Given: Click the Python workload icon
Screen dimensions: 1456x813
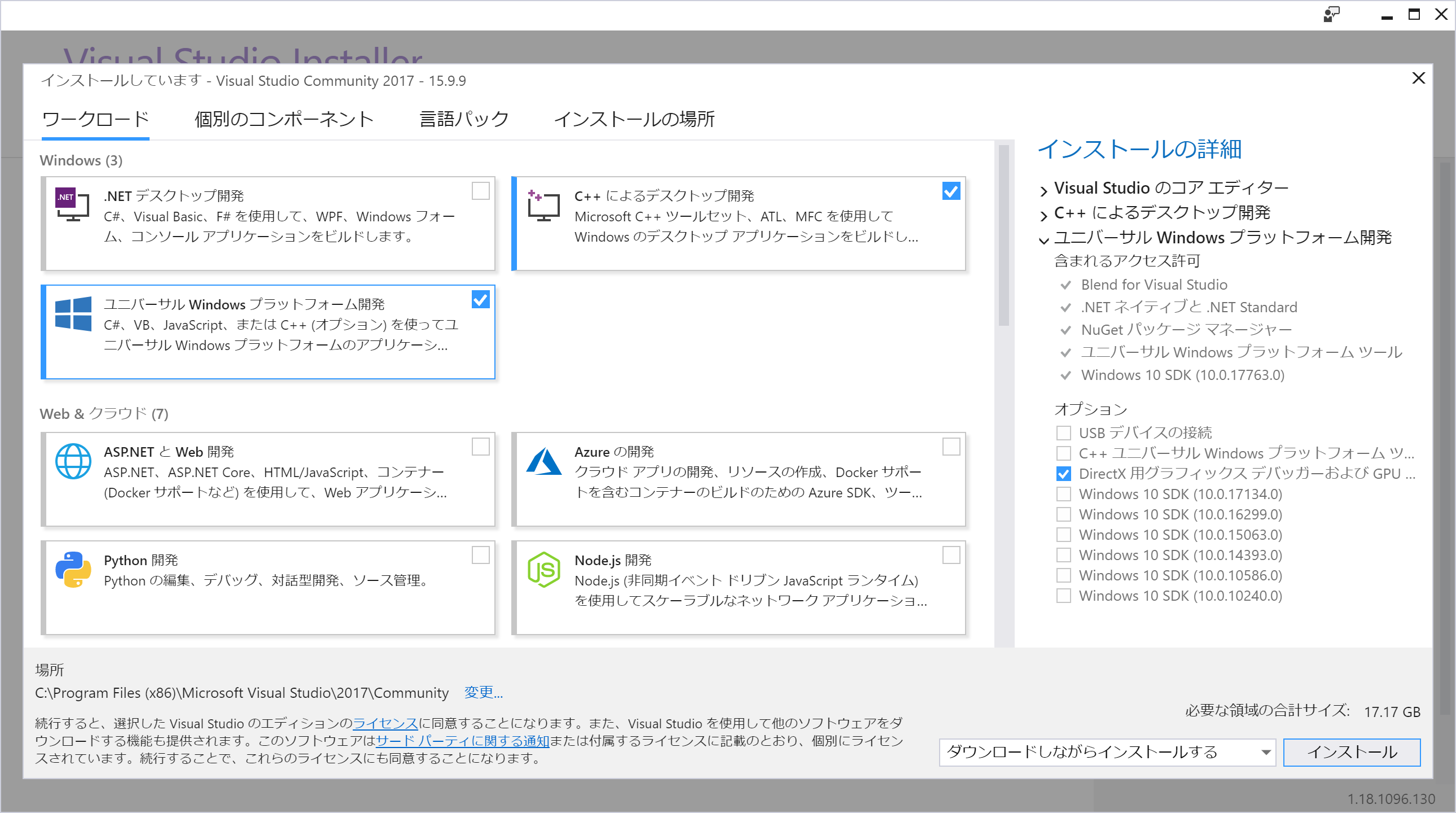Looking at the screenshot, I should click(x=73, y=570).
